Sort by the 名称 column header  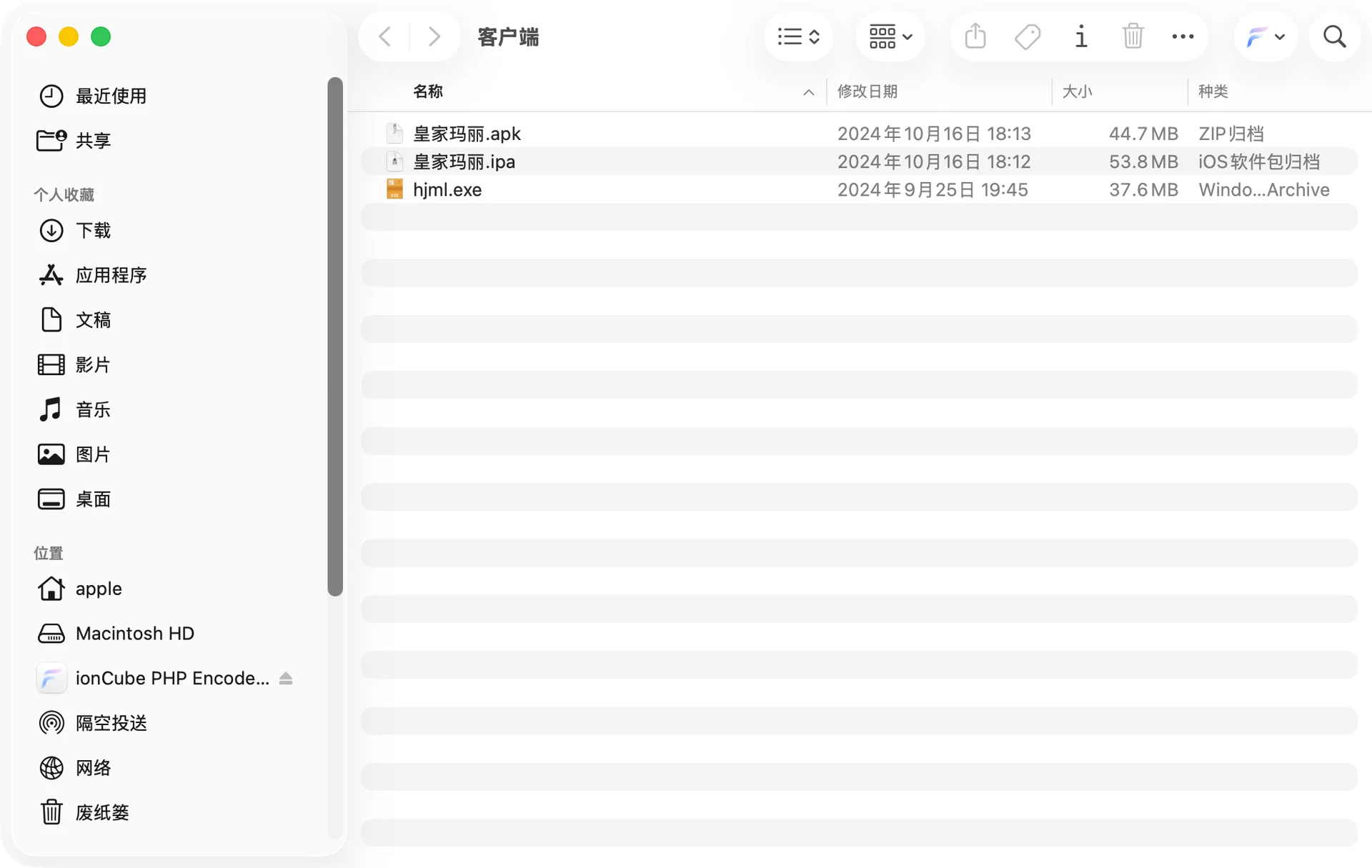click(428, 91)
